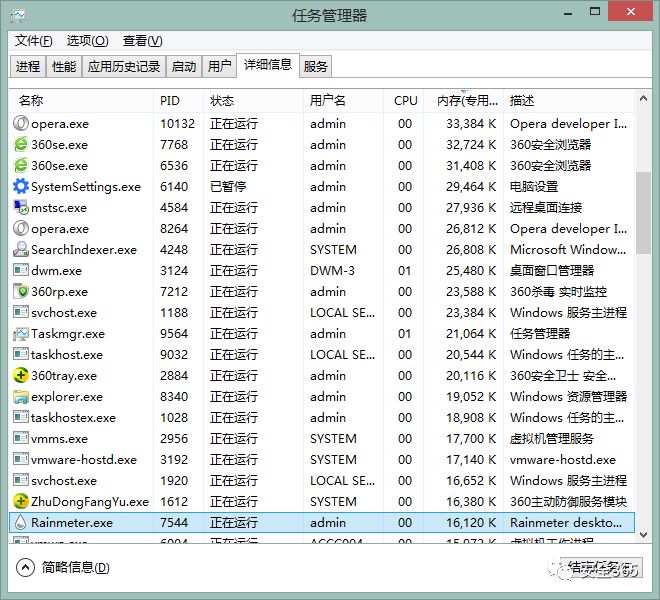Screen dimensions: 660x600
Task: Click the 360rp.exe shield icon
Action: tap(21, 291)
